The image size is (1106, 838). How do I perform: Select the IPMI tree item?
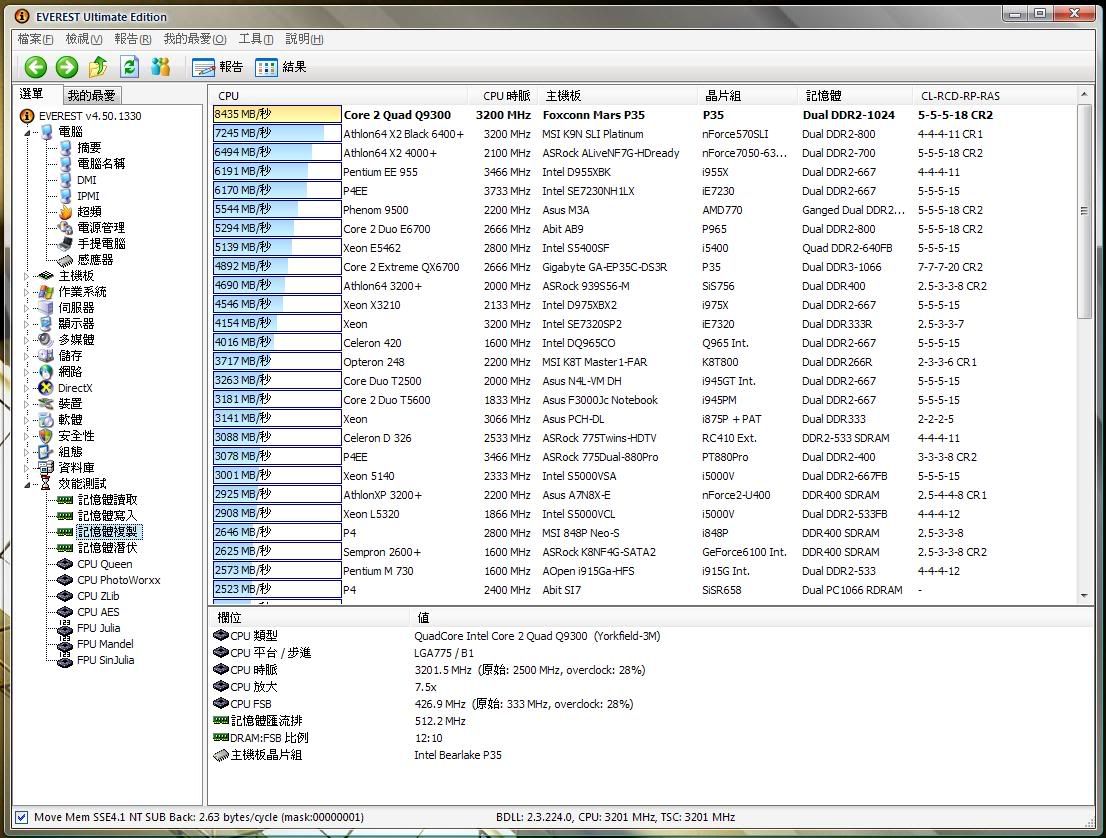pyautogui.click(x=87, y=196)
